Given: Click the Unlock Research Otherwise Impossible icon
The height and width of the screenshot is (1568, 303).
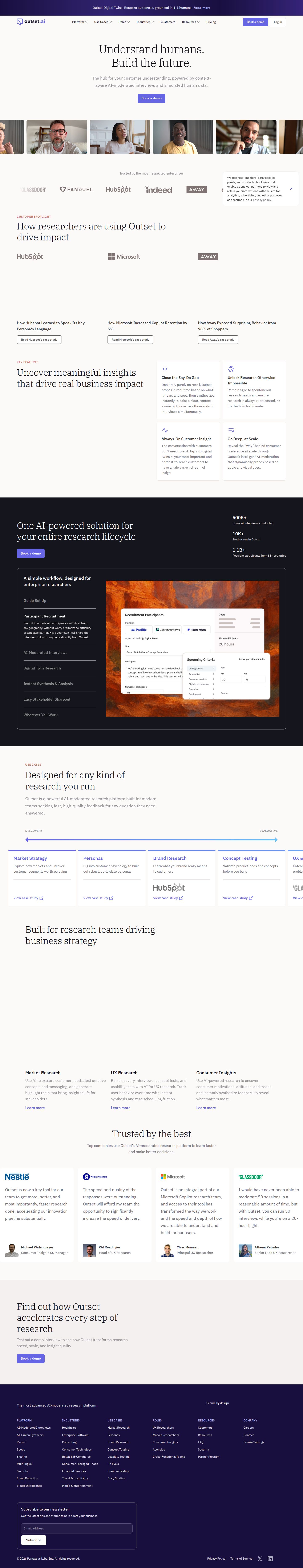Looking at the screenshot, I should click(x=231, y=369).
